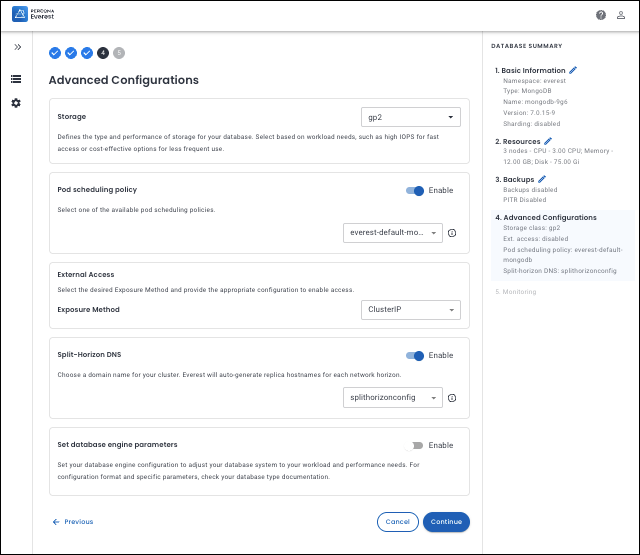Image resolution: width=640 pixels, height=555 pixels.
Task: Open the ClusterIP exposure method dropdown
Action: 410,310
